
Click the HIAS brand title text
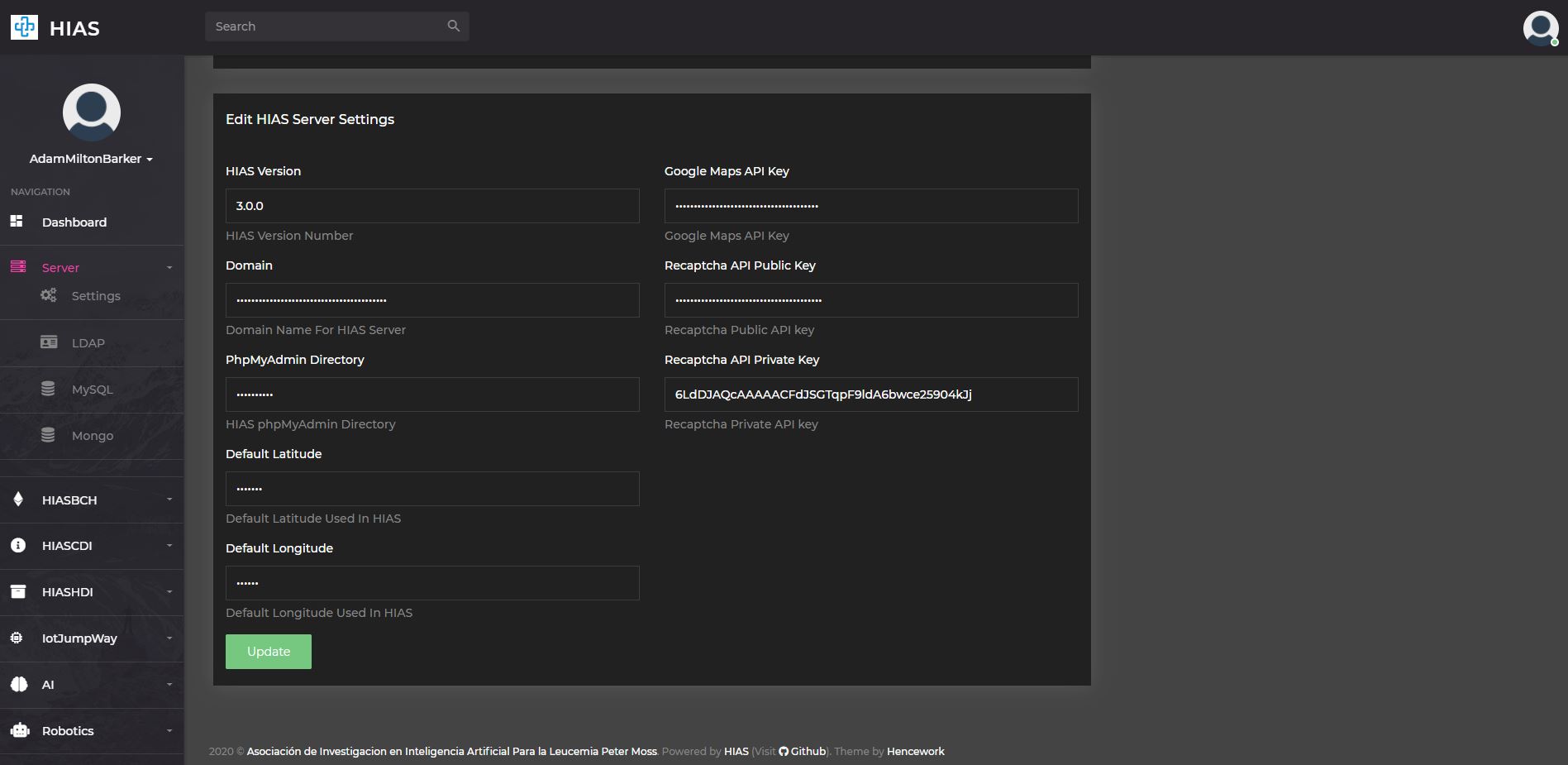coord(74,28)
